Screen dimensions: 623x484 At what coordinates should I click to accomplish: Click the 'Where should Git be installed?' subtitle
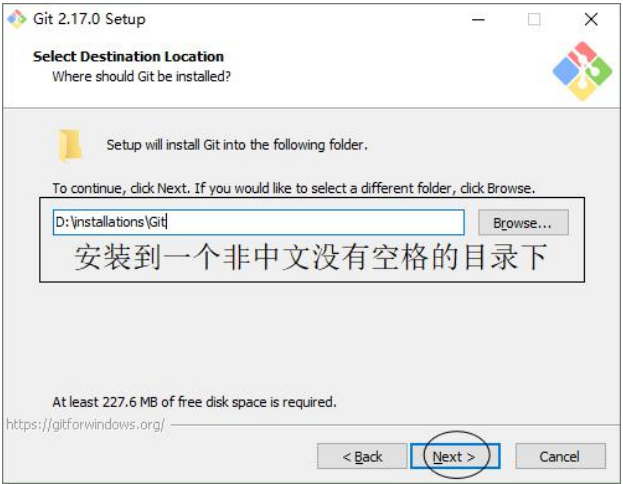pos(141,76)
